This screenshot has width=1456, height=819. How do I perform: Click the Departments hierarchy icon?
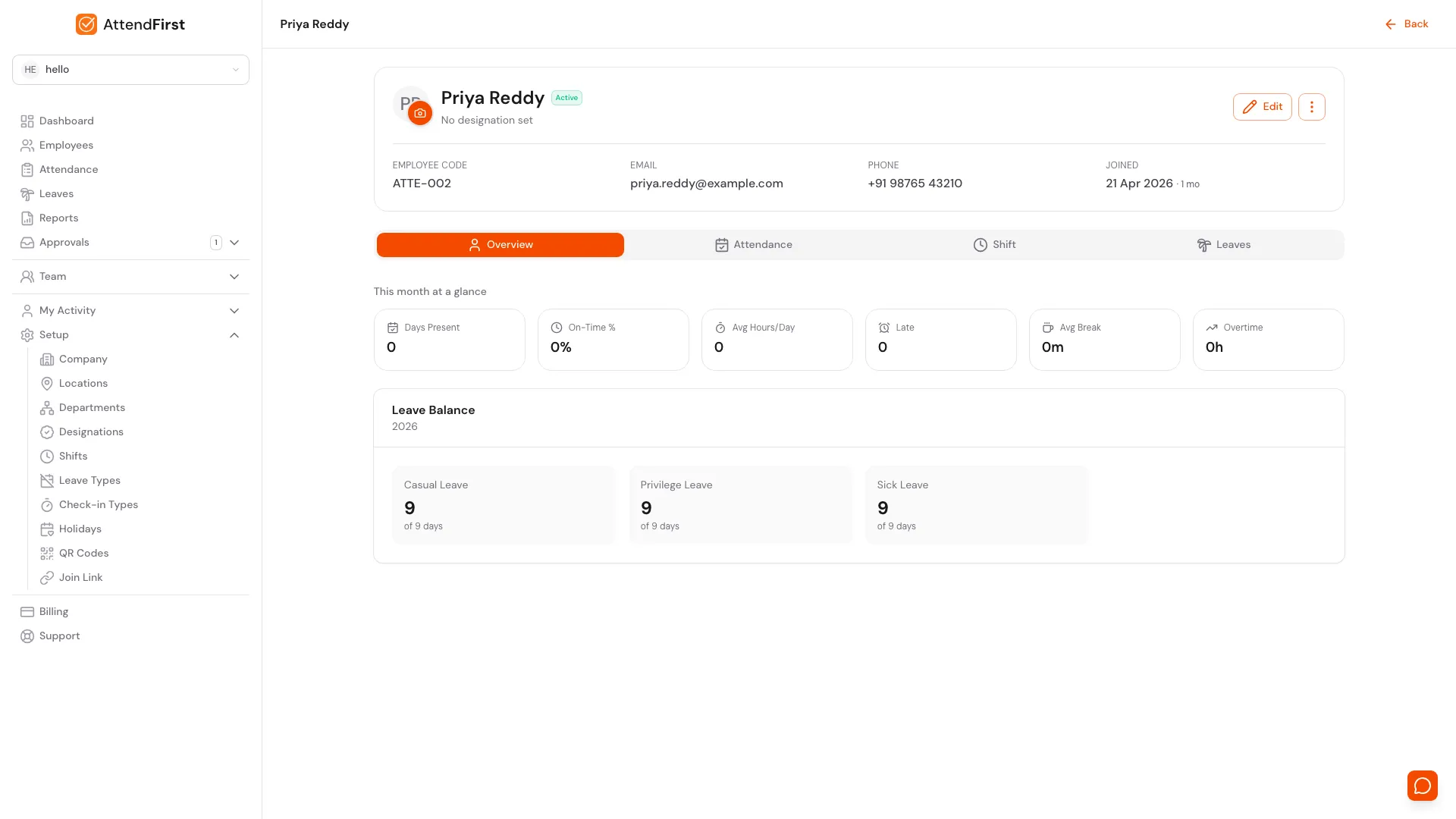point(47,408)
